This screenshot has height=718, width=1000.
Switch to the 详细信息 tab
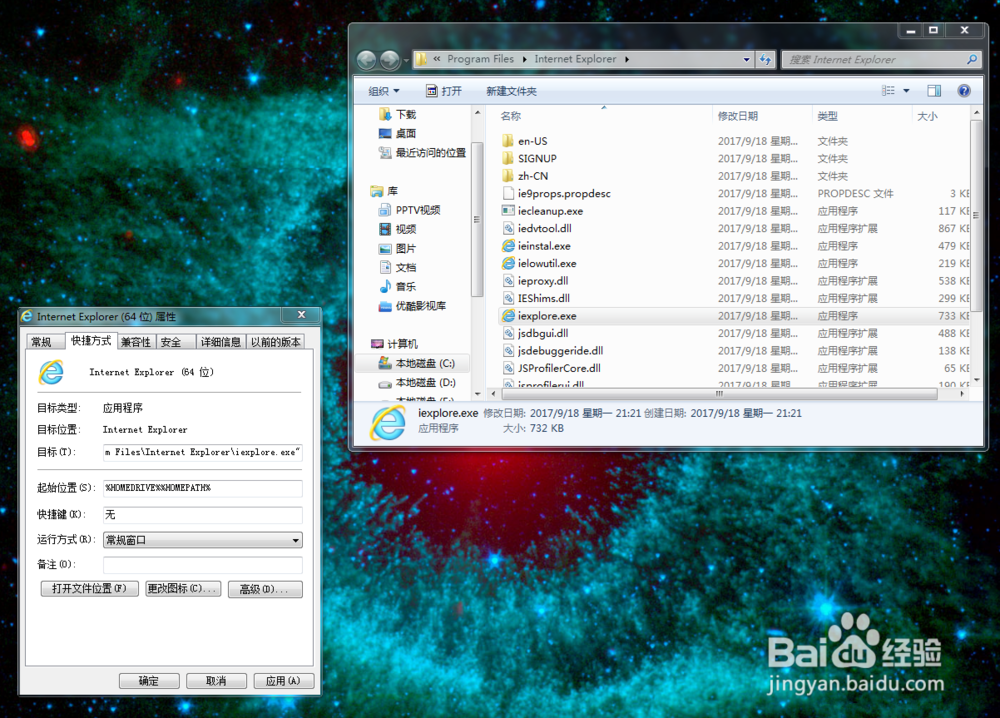(x=221, y=342)
